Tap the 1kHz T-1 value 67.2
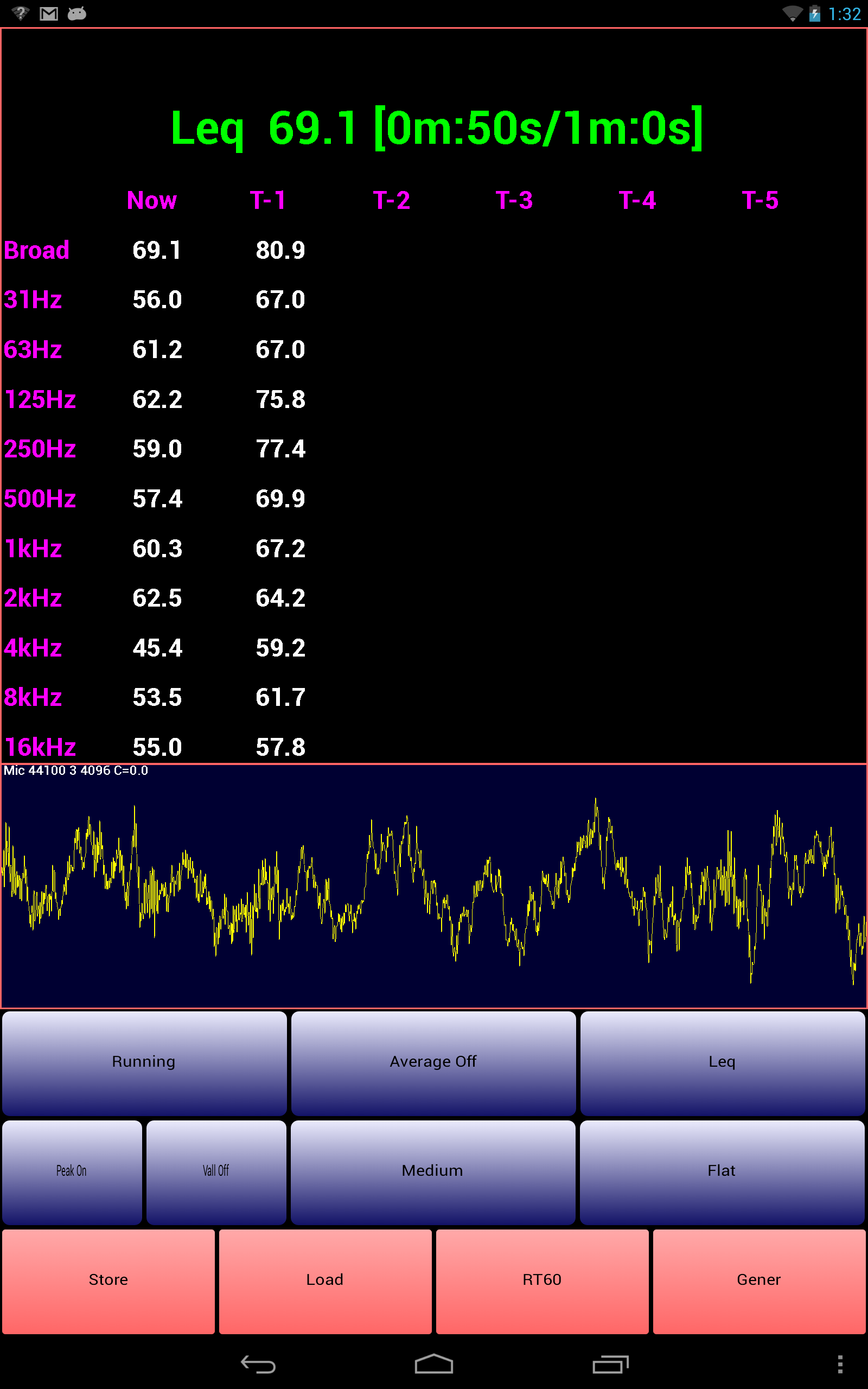868x1389 pixels. point(280,549)
